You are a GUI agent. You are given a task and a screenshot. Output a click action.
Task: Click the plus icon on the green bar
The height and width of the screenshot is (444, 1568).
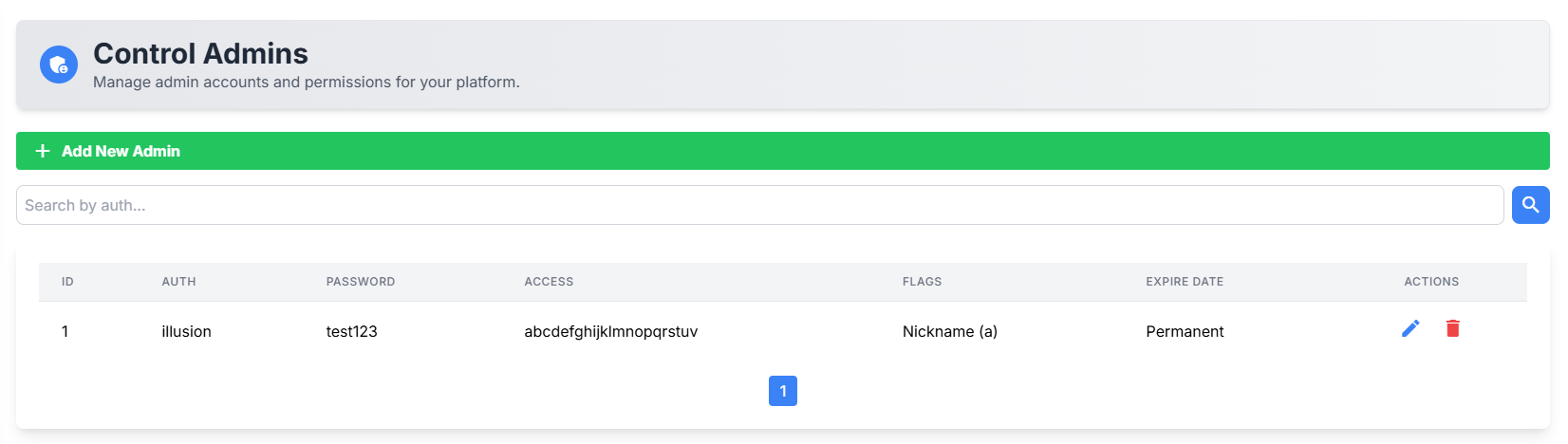43,151
